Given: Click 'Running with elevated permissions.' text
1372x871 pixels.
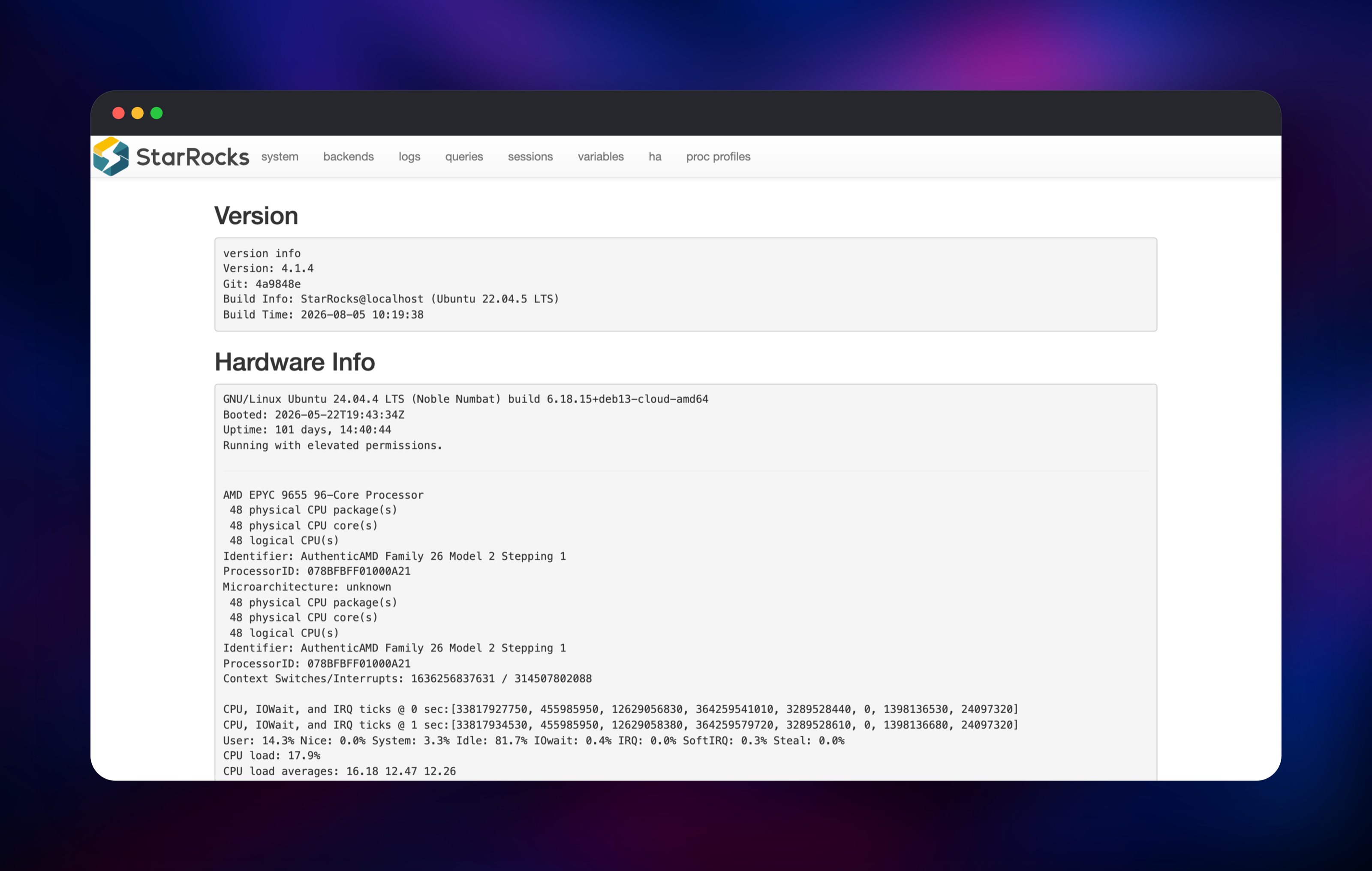Looking at the screenshot, I should pos(333,445).
